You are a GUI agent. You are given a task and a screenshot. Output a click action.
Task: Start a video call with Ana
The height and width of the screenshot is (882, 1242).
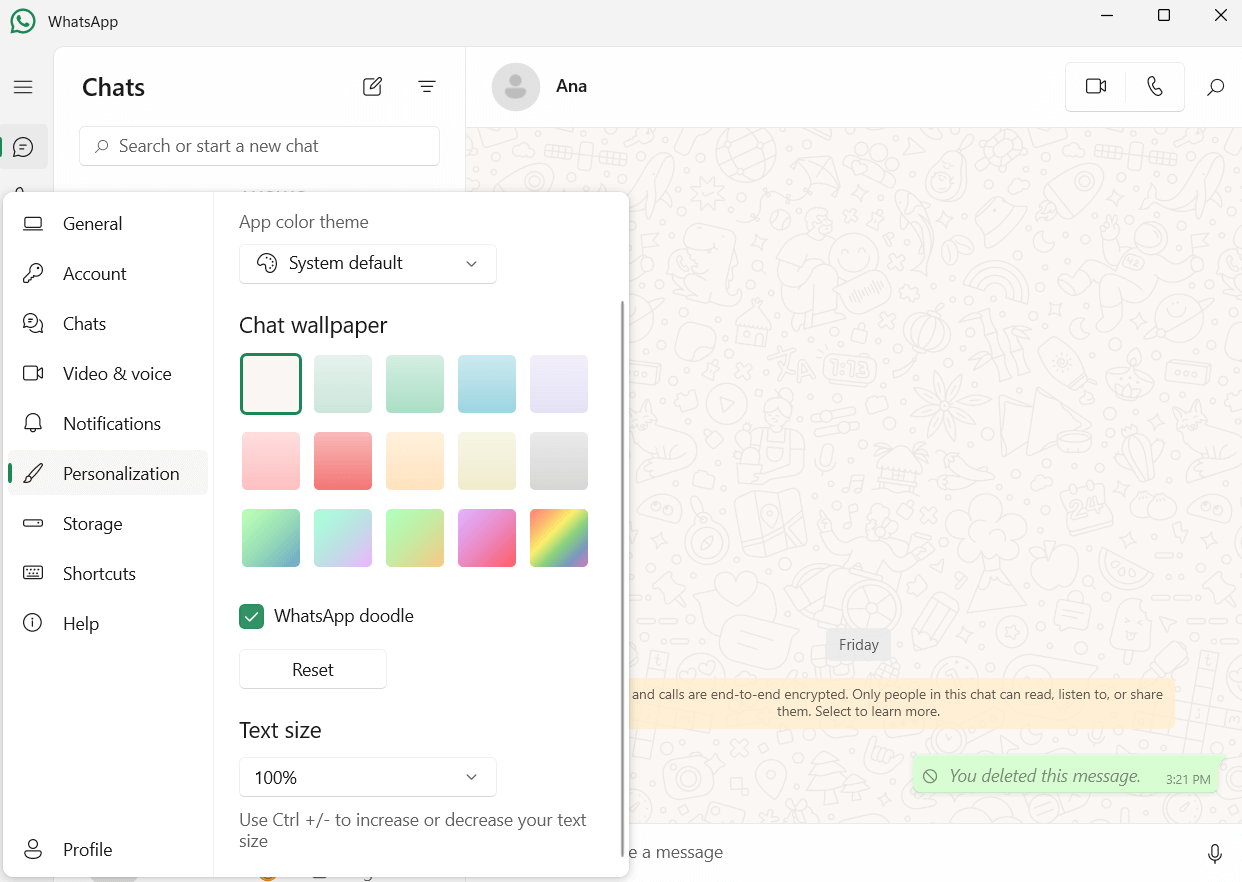[1096, 87]
